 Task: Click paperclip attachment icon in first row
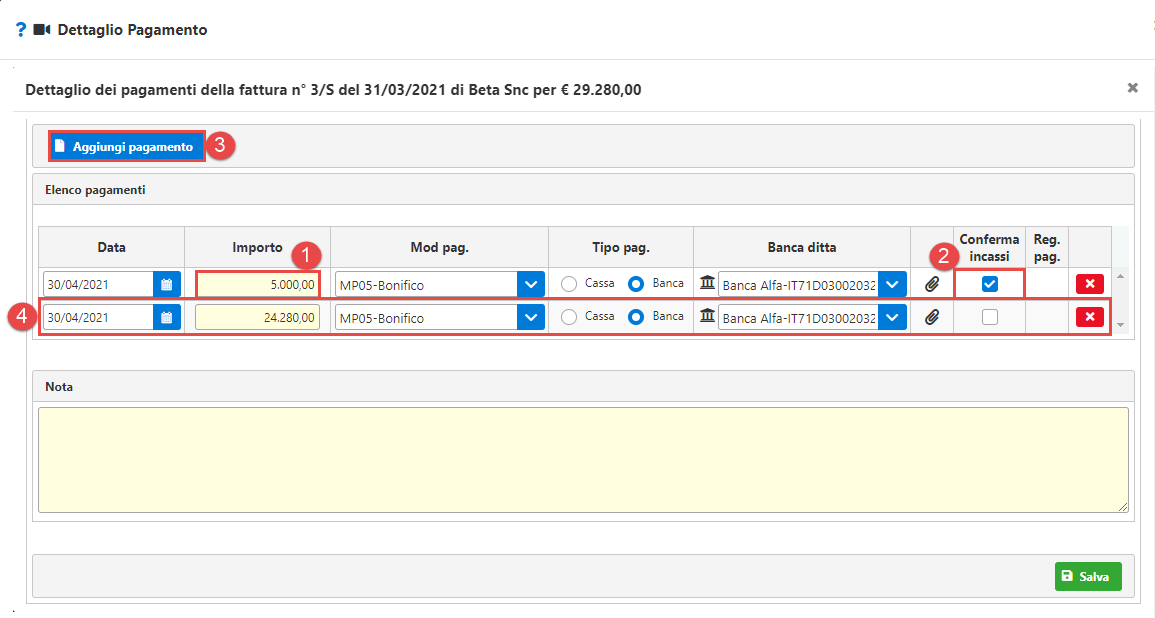(932, 285)
